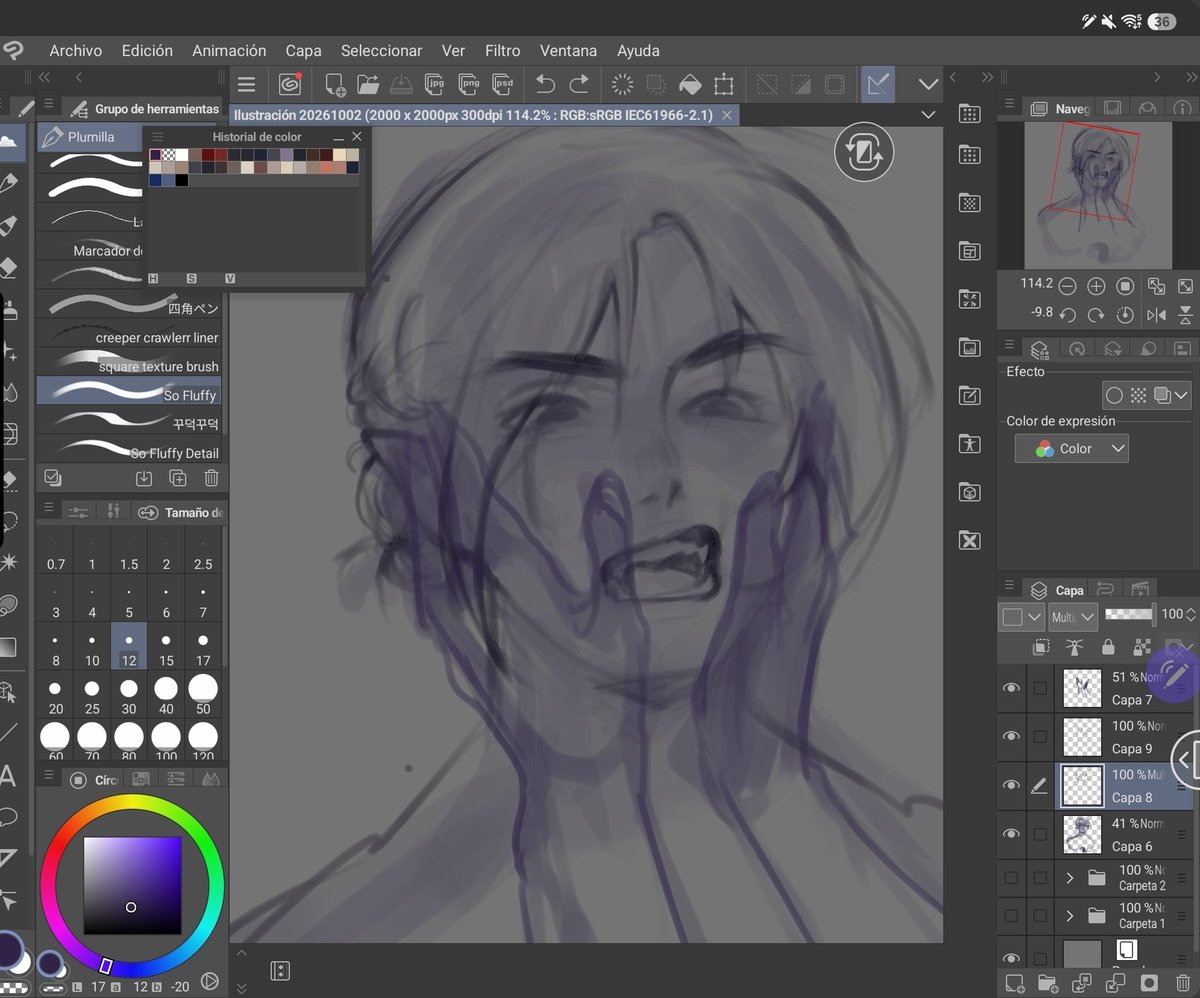Flip the canvas horizontally in the Navigator
Image resolution: width=1200 pixels, height=998 pixels.
pos(1156,315)
